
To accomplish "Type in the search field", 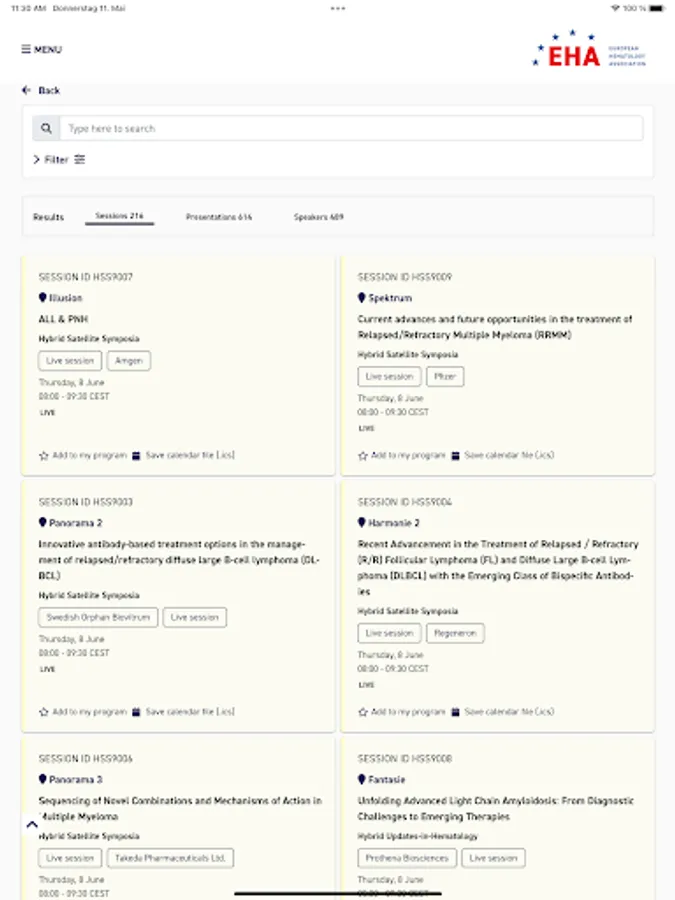I will (350, 129).
